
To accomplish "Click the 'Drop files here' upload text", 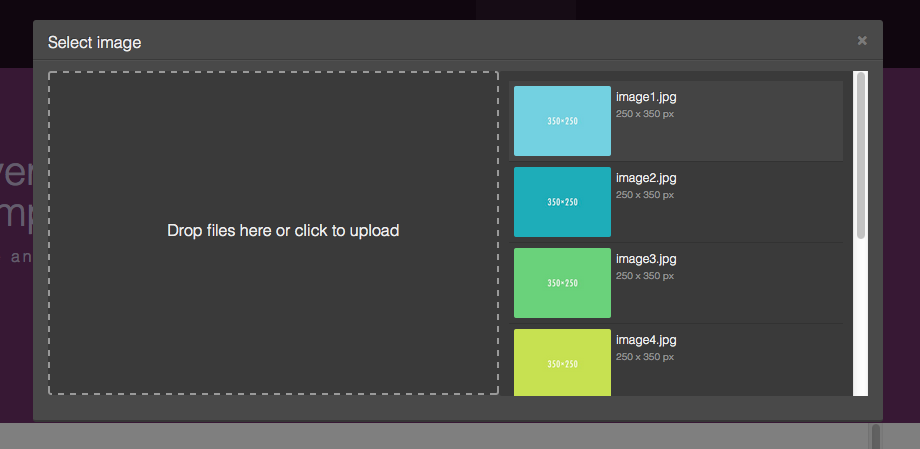I will (x=283, y=231).
